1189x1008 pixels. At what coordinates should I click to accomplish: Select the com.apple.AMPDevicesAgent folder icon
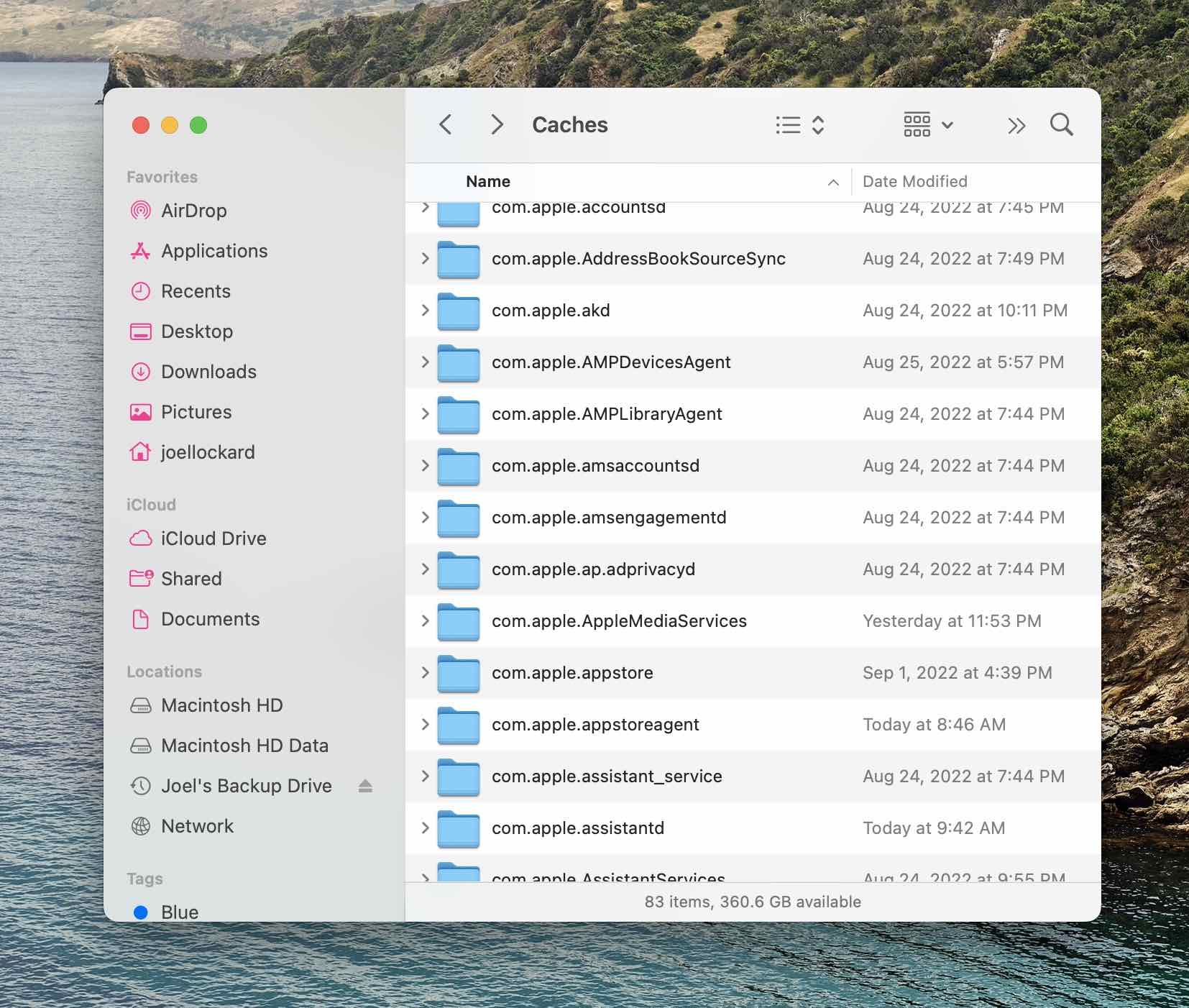(x=459, y=363)
